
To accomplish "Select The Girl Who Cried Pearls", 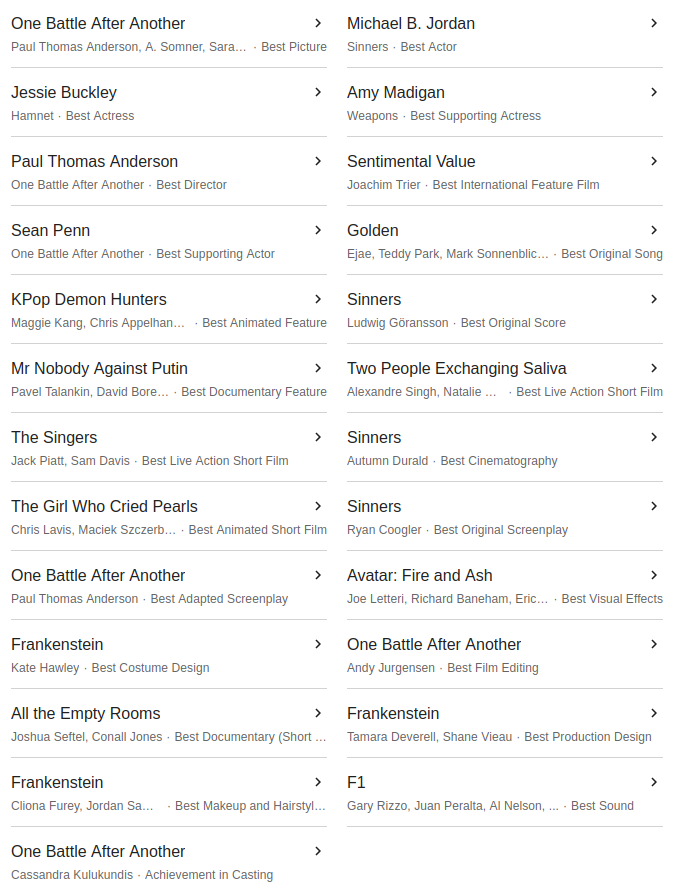I will pyautogui.click(x=169, y=517).
